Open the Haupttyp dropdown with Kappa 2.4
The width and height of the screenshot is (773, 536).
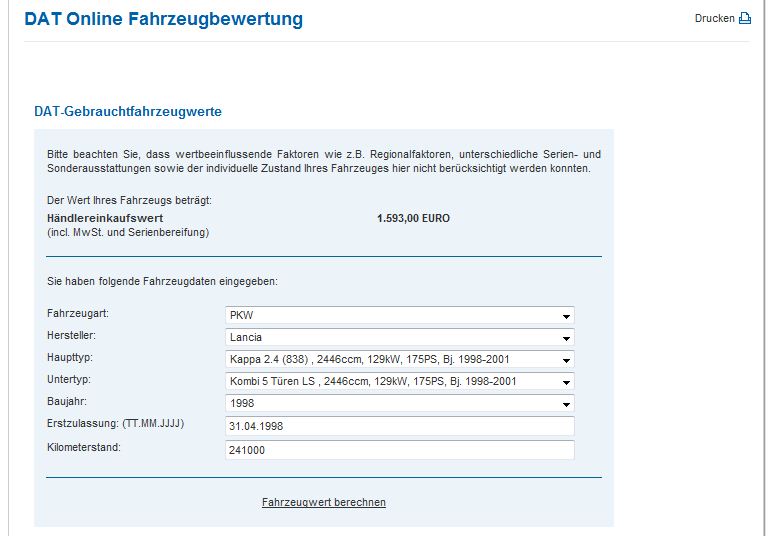400,360
